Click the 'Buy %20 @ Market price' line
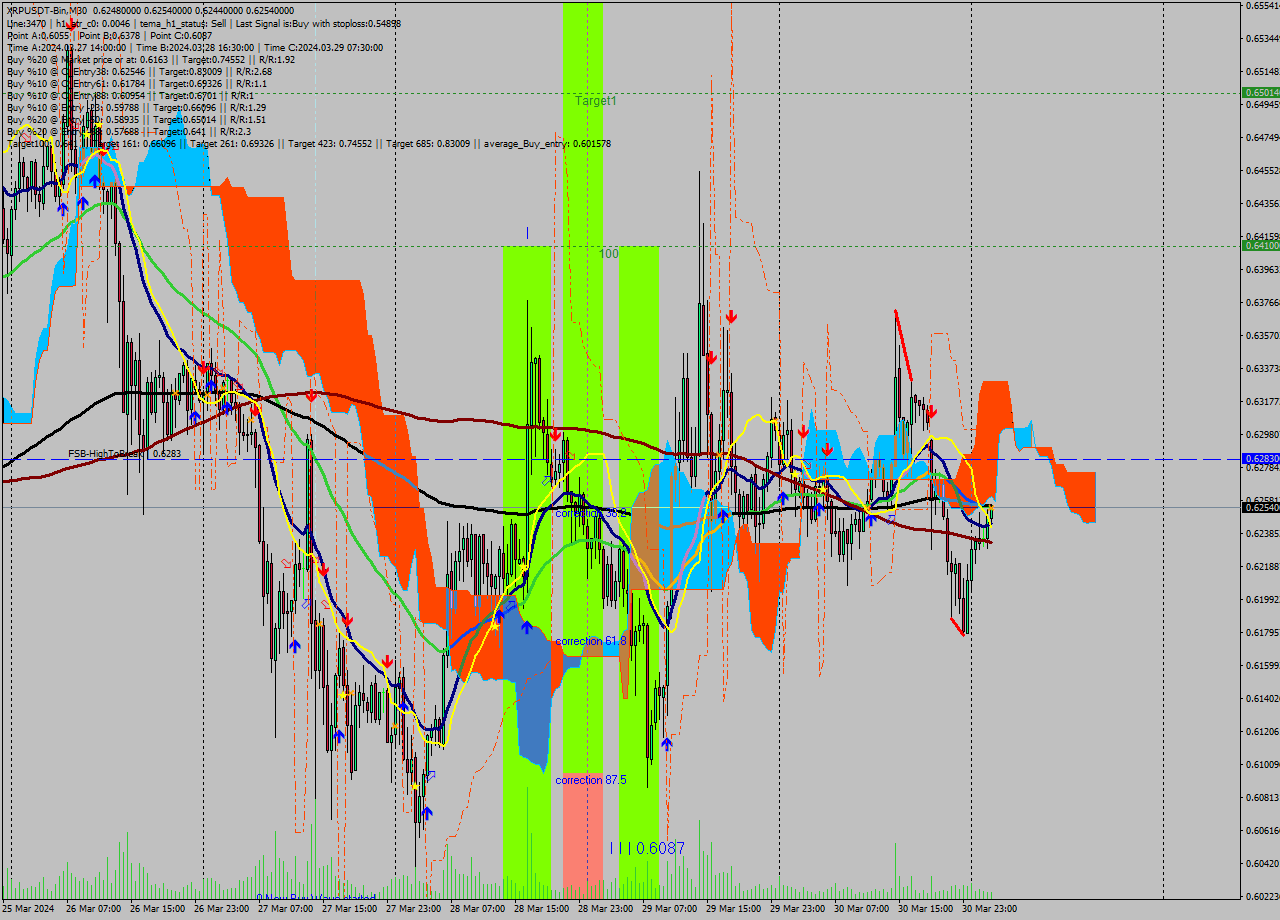 coord(150,59)
